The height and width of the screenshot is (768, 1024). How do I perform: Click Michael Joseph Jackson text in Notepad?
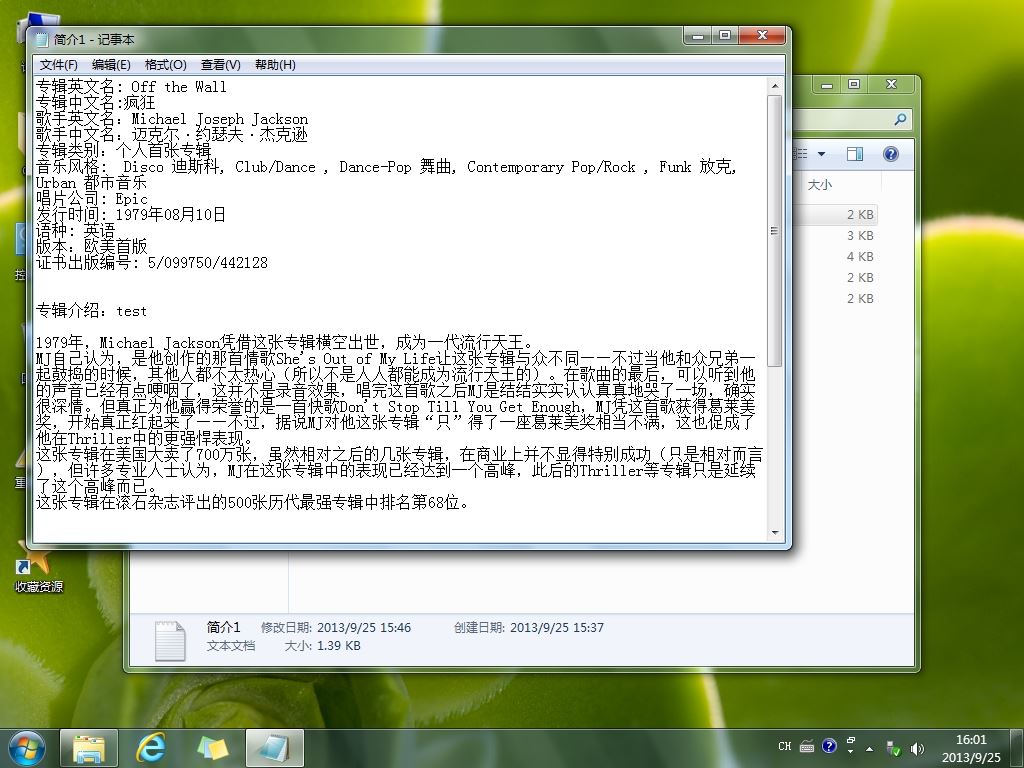(x=219, y=119)
